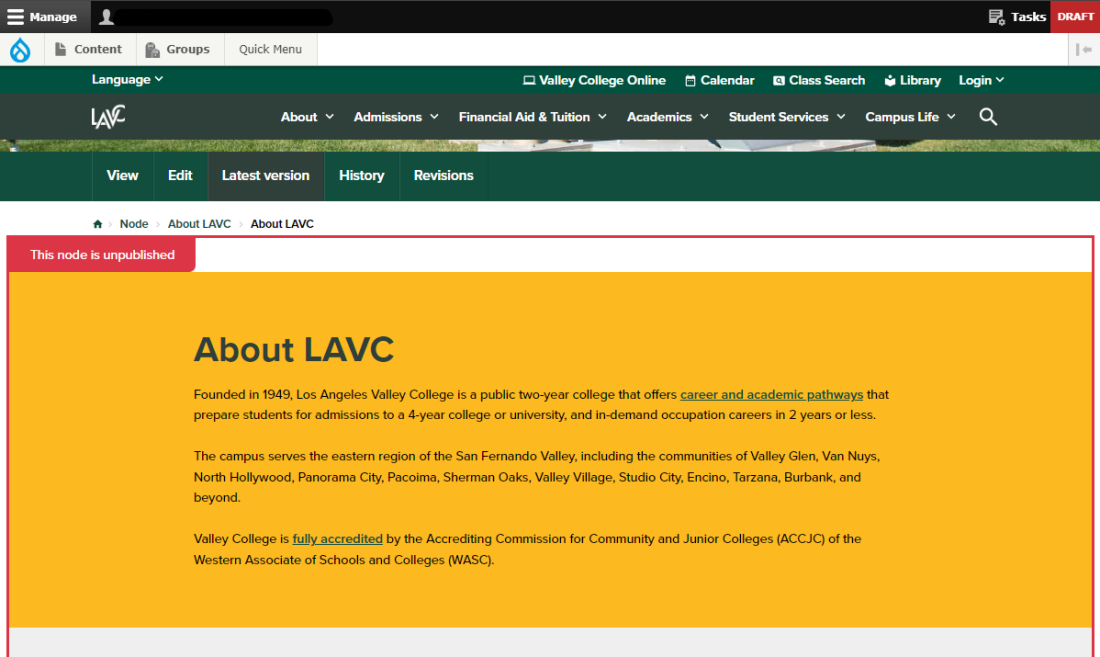Open the Content admin menu
The width and height of the screenshot is (1100, 657).
(x=89, y=49)
